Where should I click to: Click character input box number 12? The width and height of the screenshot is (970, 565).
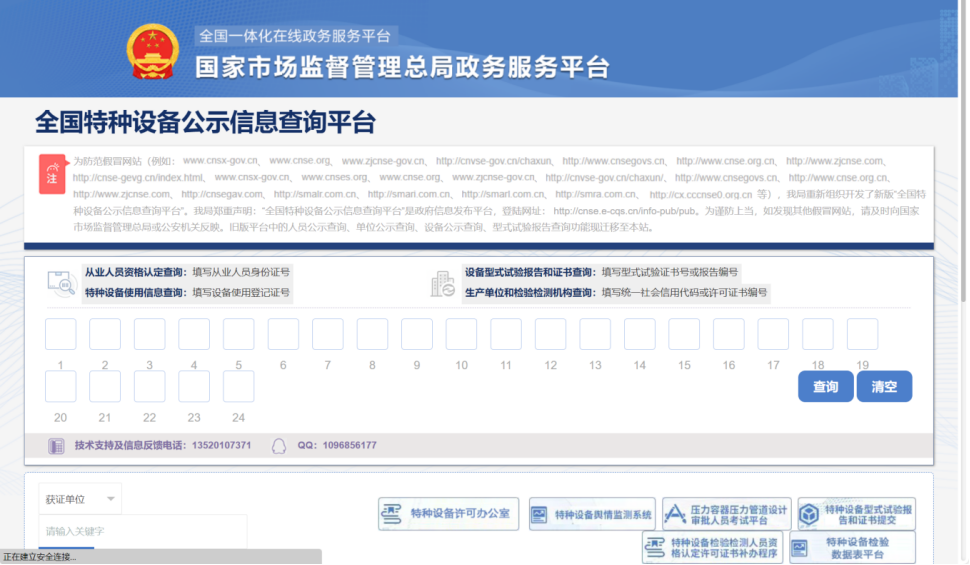[551, 334]
